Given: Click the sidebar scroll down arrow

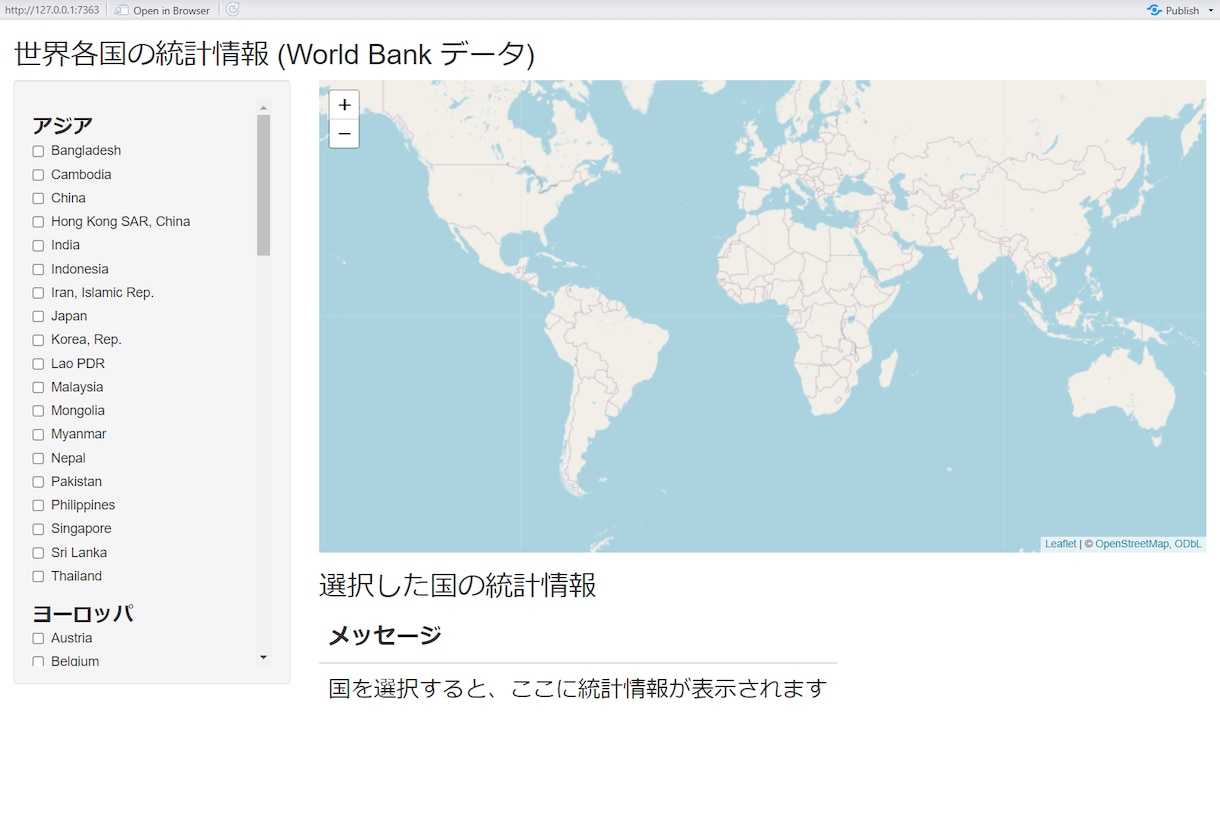Looking at the screenshot, I should [264, 657].
